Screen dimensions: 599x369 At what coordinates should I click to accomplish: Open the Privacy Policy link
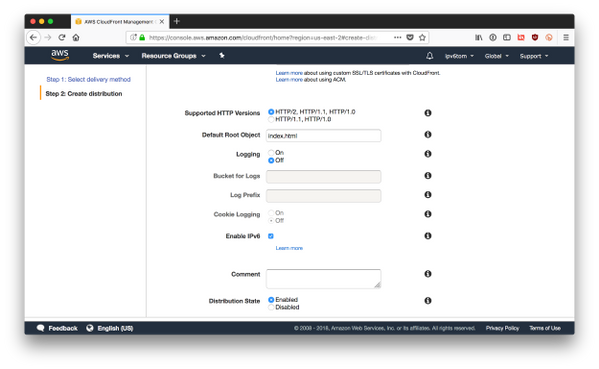(x=502, y=328)
